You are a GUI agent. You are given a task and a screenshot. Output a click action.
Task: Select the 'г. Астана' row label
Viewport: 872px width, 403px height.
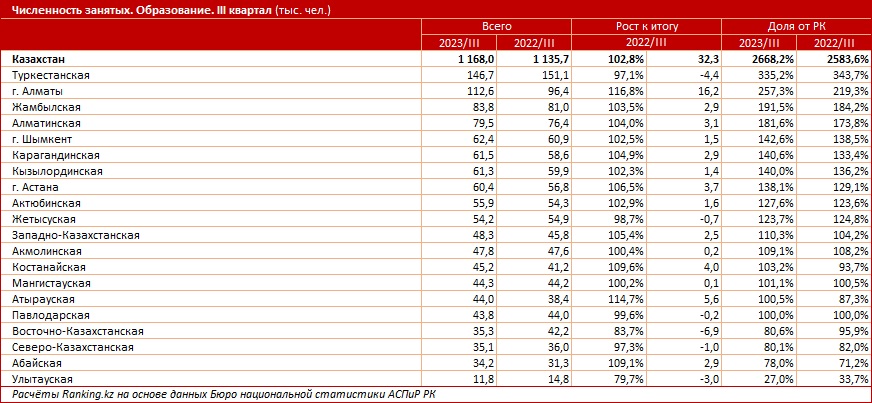(33, 187)
